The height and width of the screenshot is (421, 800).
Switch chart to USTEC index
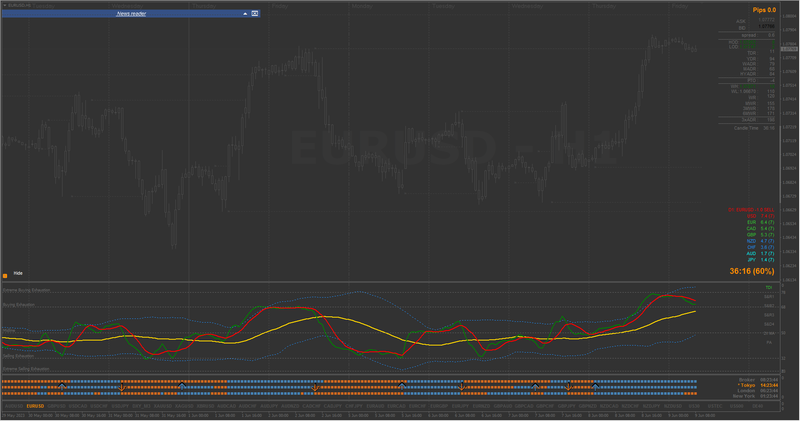pyautogui.click(x=715, y=406)
